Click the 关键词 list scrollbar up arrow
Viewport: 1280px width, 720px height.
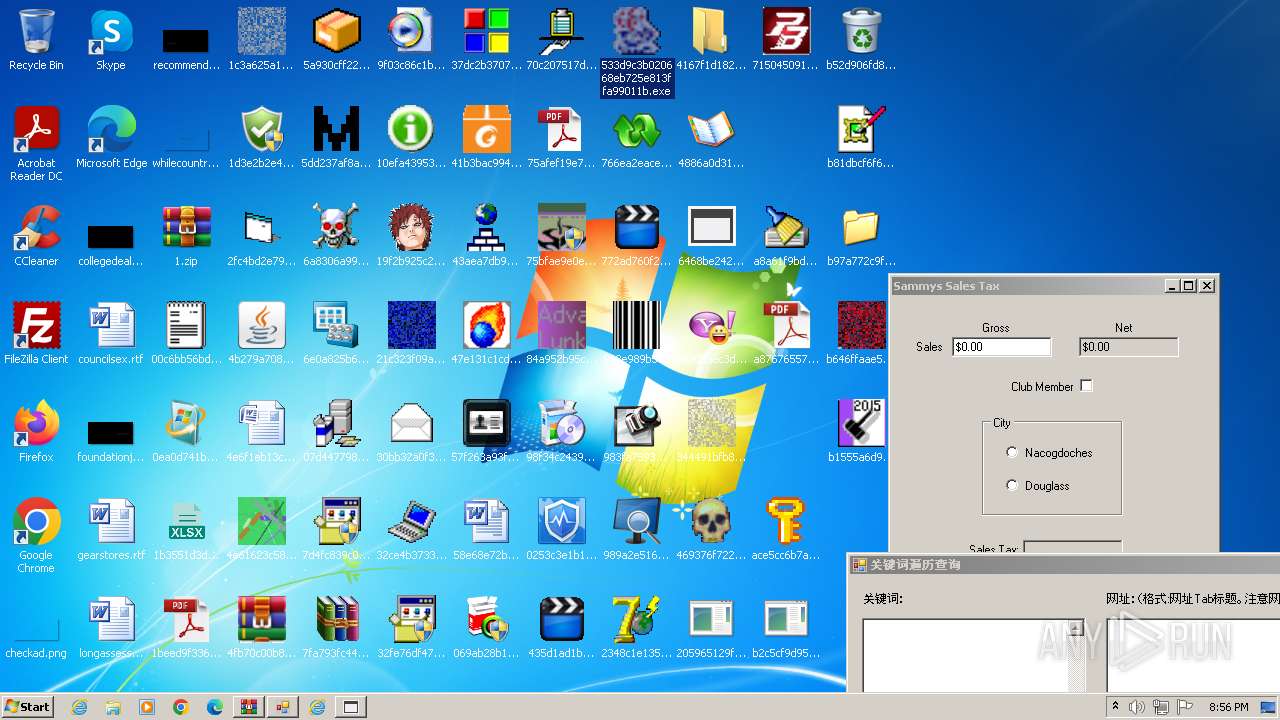coord(1075,628)
